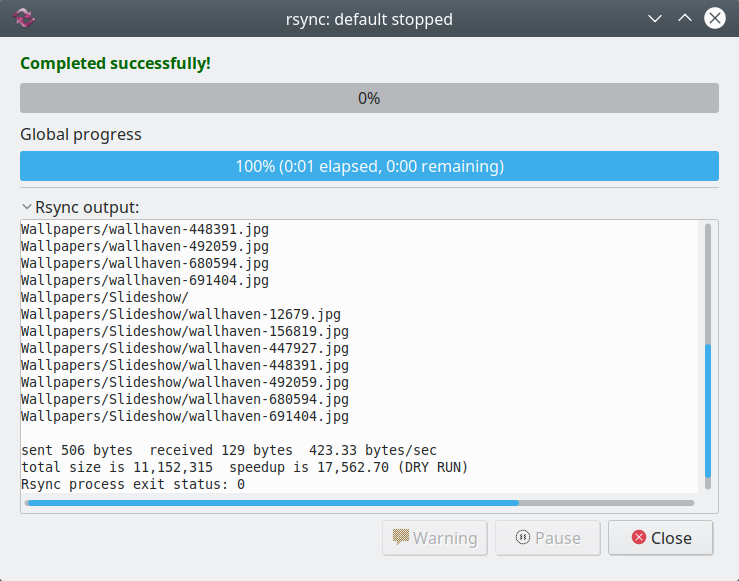Click the 'Rsync process exit status: 0' line
Screen dimensions: 739x581
click(133, 484)
